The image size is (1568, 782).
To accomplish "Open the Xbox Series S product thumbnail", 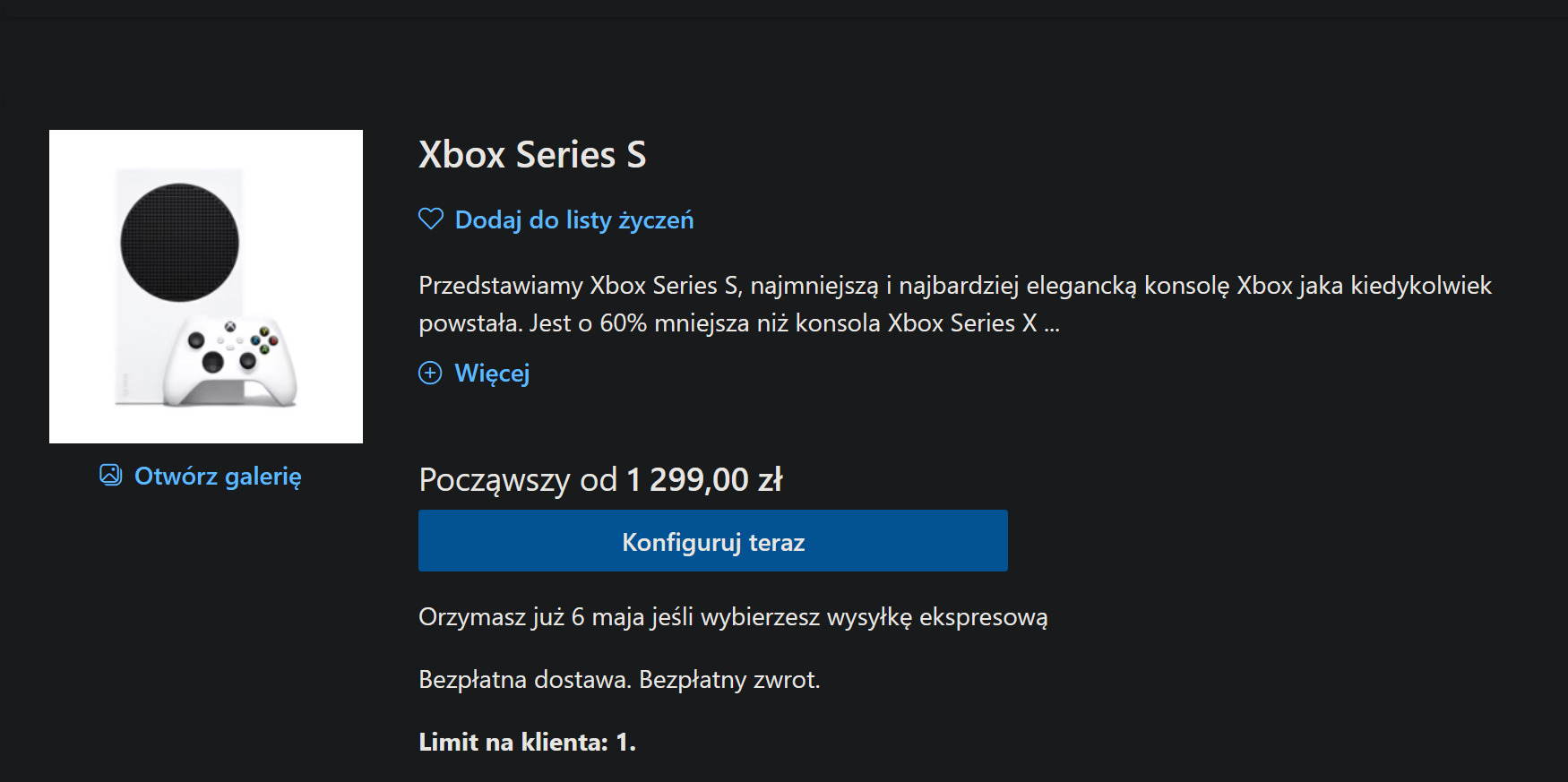I will click(206, 287).
